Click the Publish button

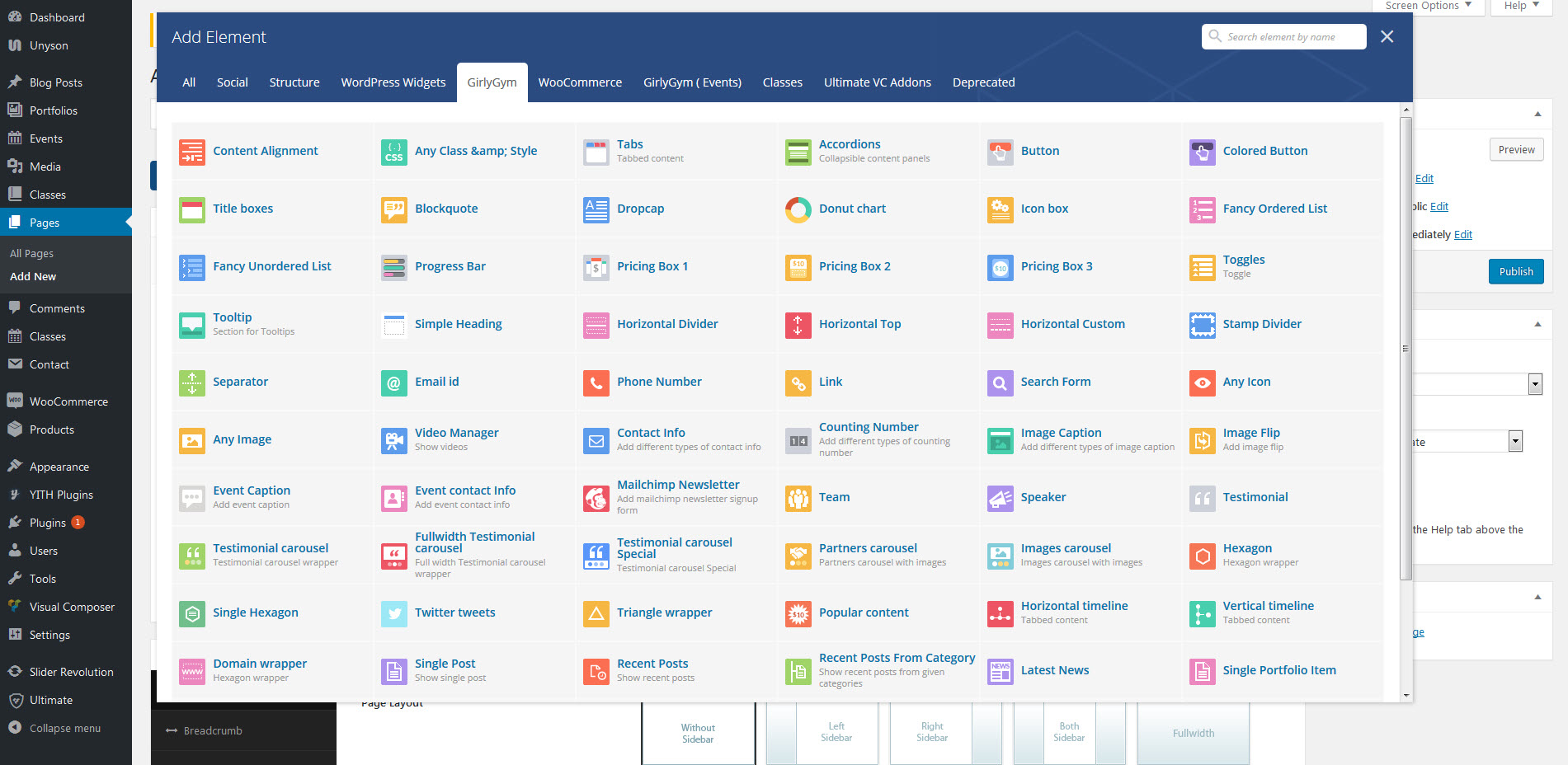[1516, 271]
